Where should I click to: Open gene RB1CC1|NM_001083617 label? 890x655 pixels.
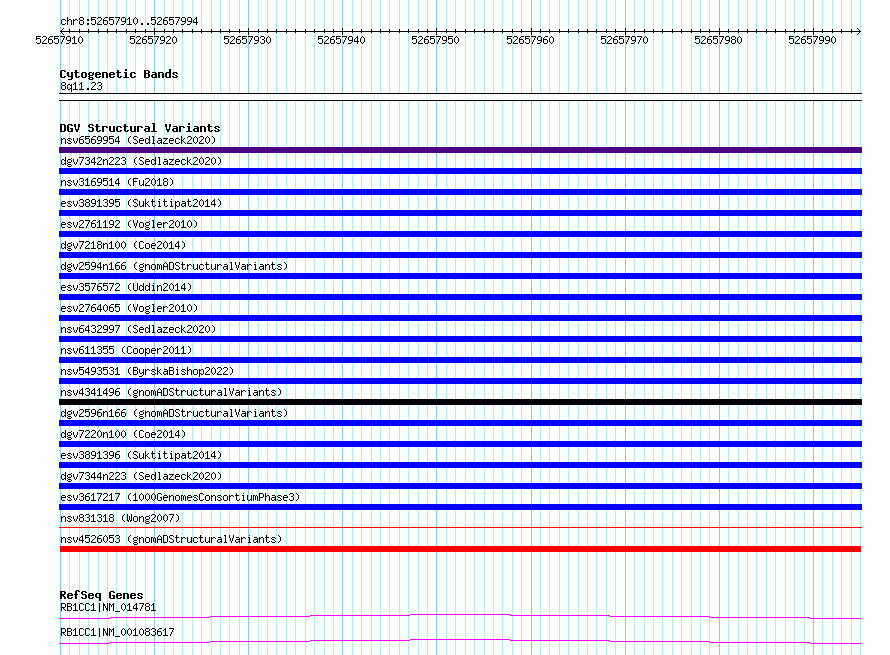[117, 632]
